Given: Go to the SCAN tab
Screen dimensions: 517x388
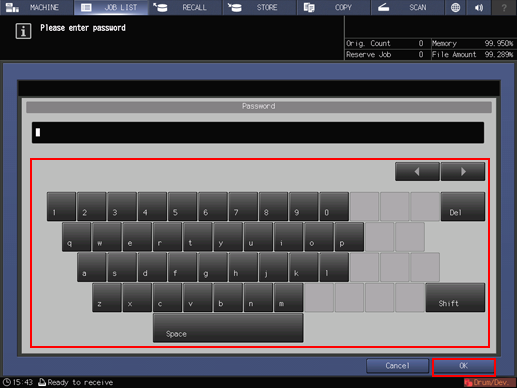Looking at the screenshot, I should coord(407,7).
